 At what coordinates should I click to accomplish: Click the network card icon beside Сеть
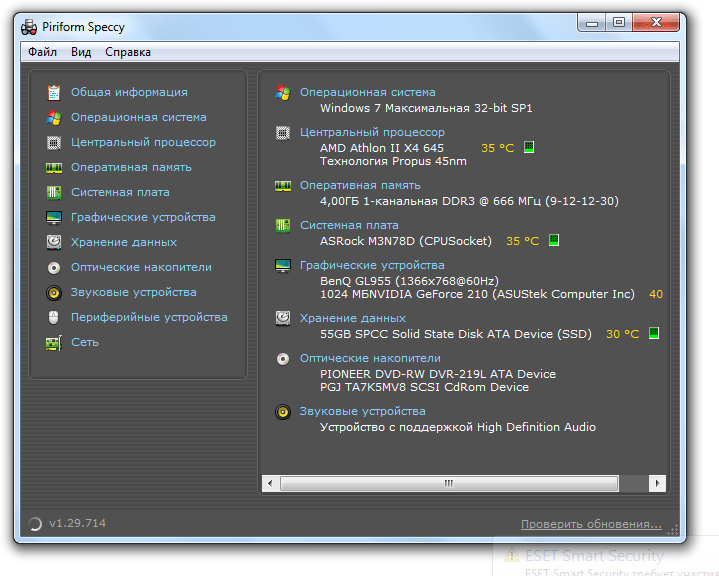(54, 343)
